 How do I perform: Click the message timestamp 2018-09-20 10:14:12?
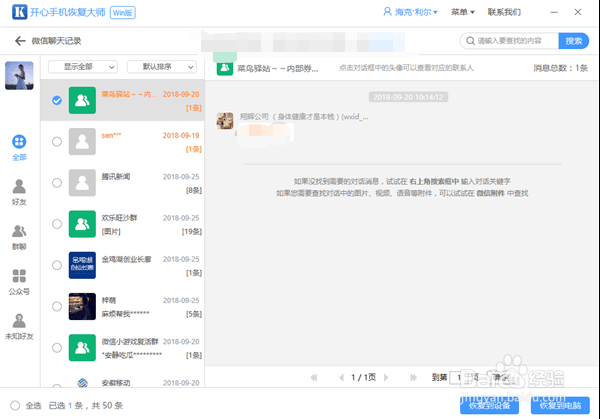point(408,97)
